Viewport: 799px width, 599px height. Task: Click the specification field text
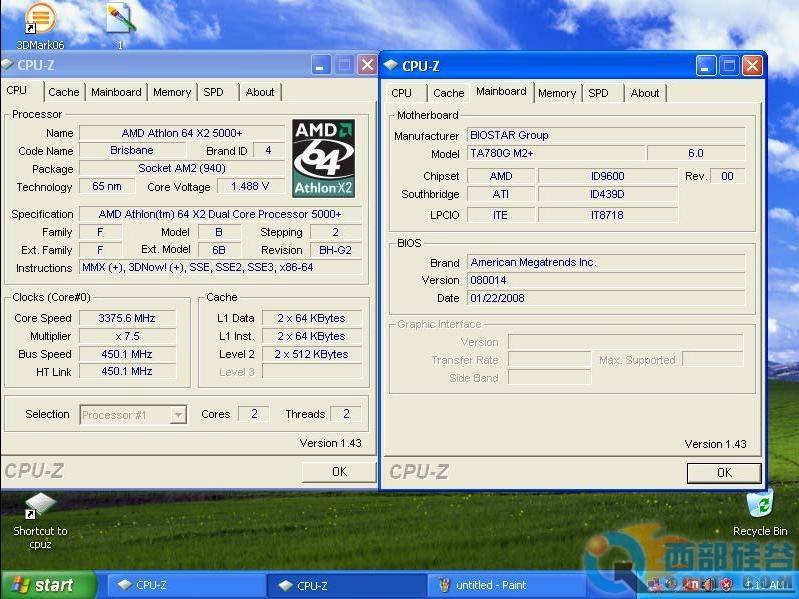[x=220, y=214]
